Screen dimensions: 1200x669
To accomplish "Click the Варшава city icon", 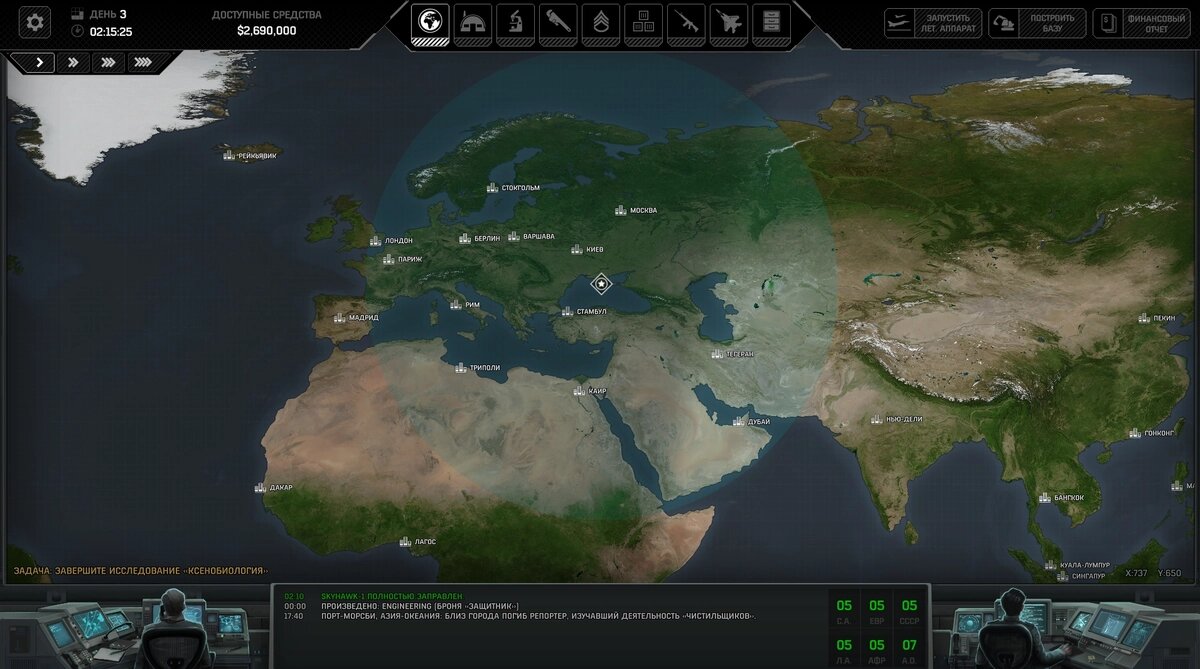I will coord(514,237).
